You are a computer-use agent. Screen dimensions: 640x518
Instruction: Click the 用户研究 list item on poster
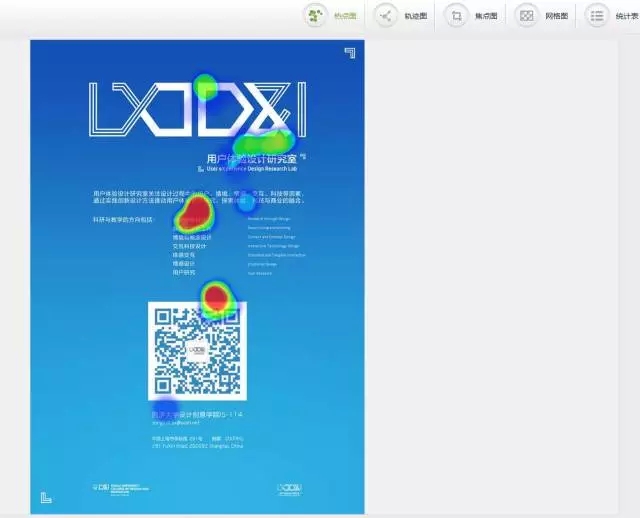(184, 272)
